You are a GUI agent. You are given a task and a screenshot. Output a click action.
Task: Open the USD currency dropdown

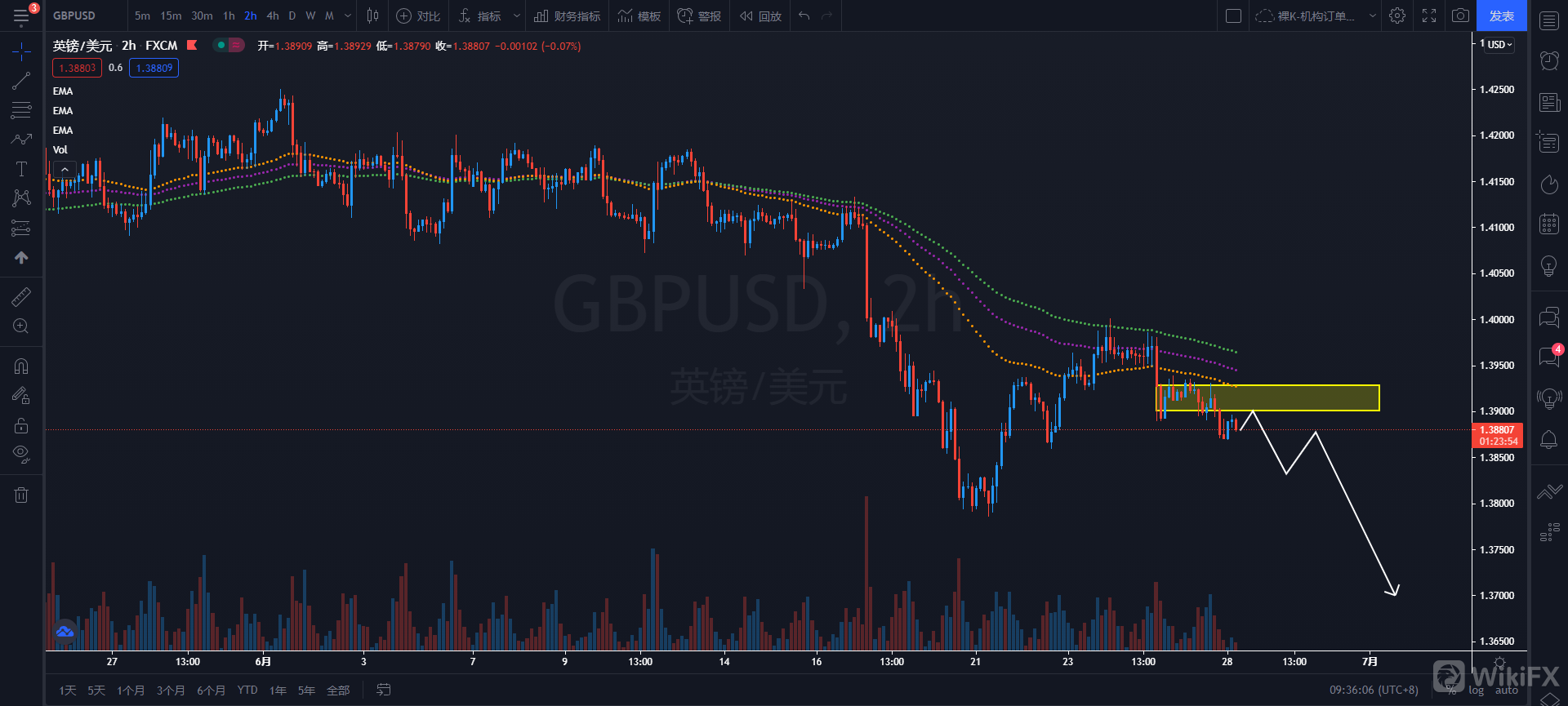(1499, 45)
